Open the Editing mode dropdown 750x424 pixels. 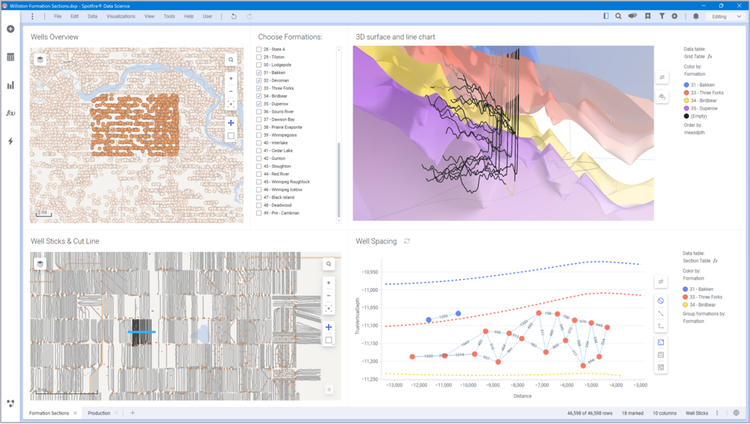(725, 16)
